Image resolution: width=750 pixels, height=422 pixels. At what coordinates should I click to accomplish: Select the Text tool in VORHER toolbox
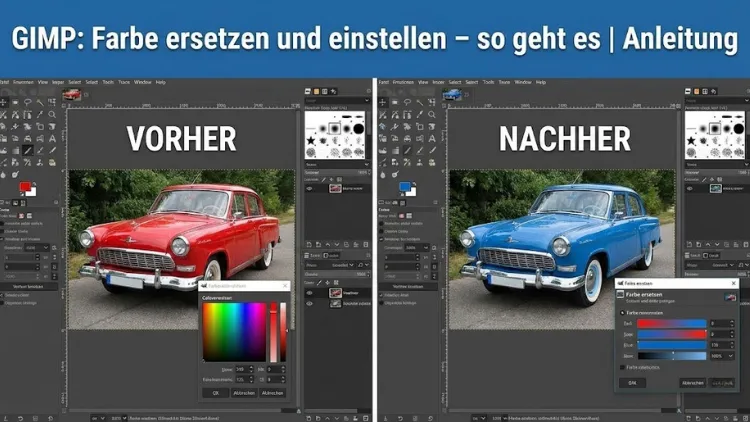point(52,139)
